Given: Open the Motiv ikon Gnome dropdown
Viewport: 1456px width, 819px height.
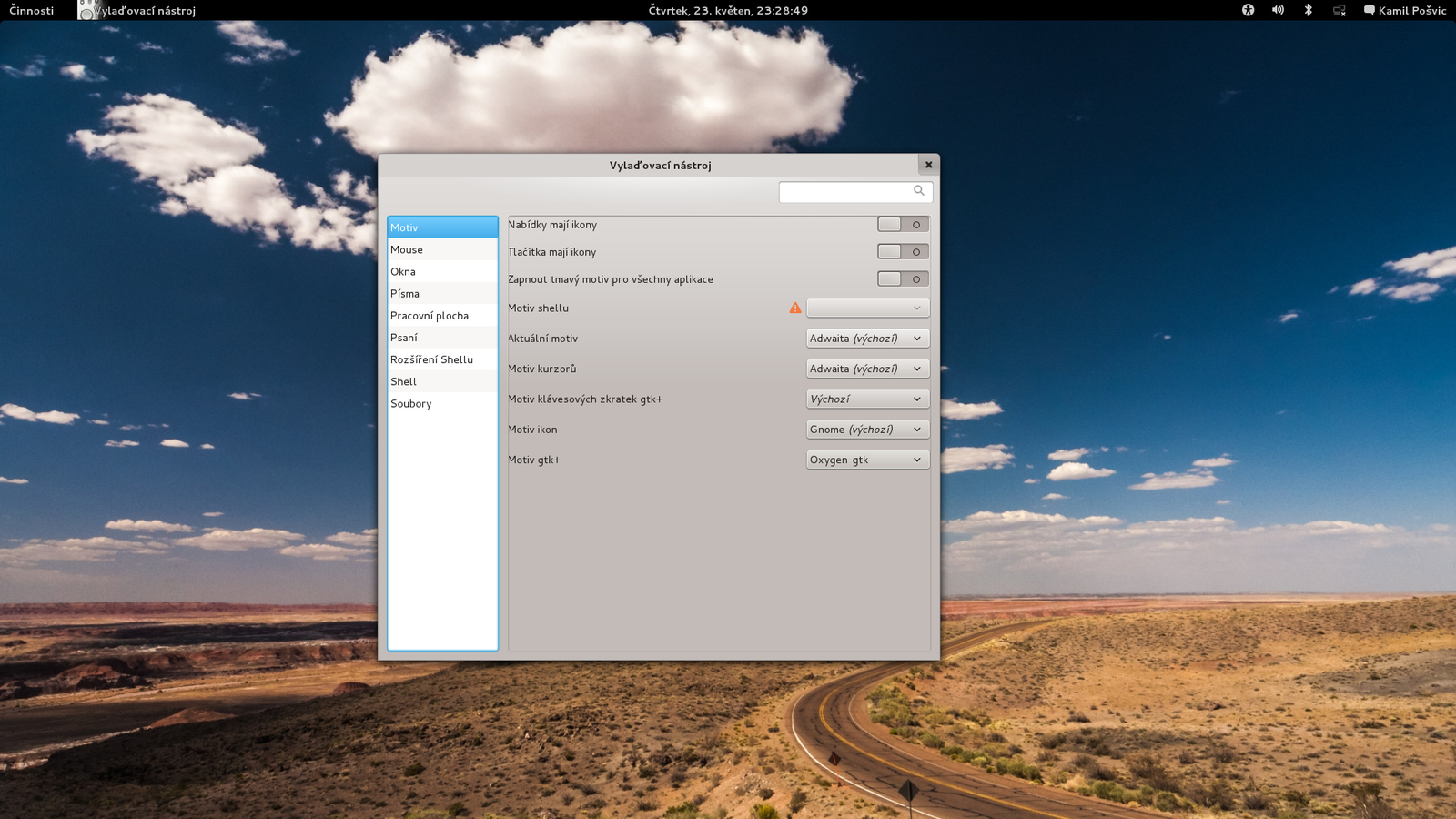Looking at the screenshot, I should tap(867, 430).
